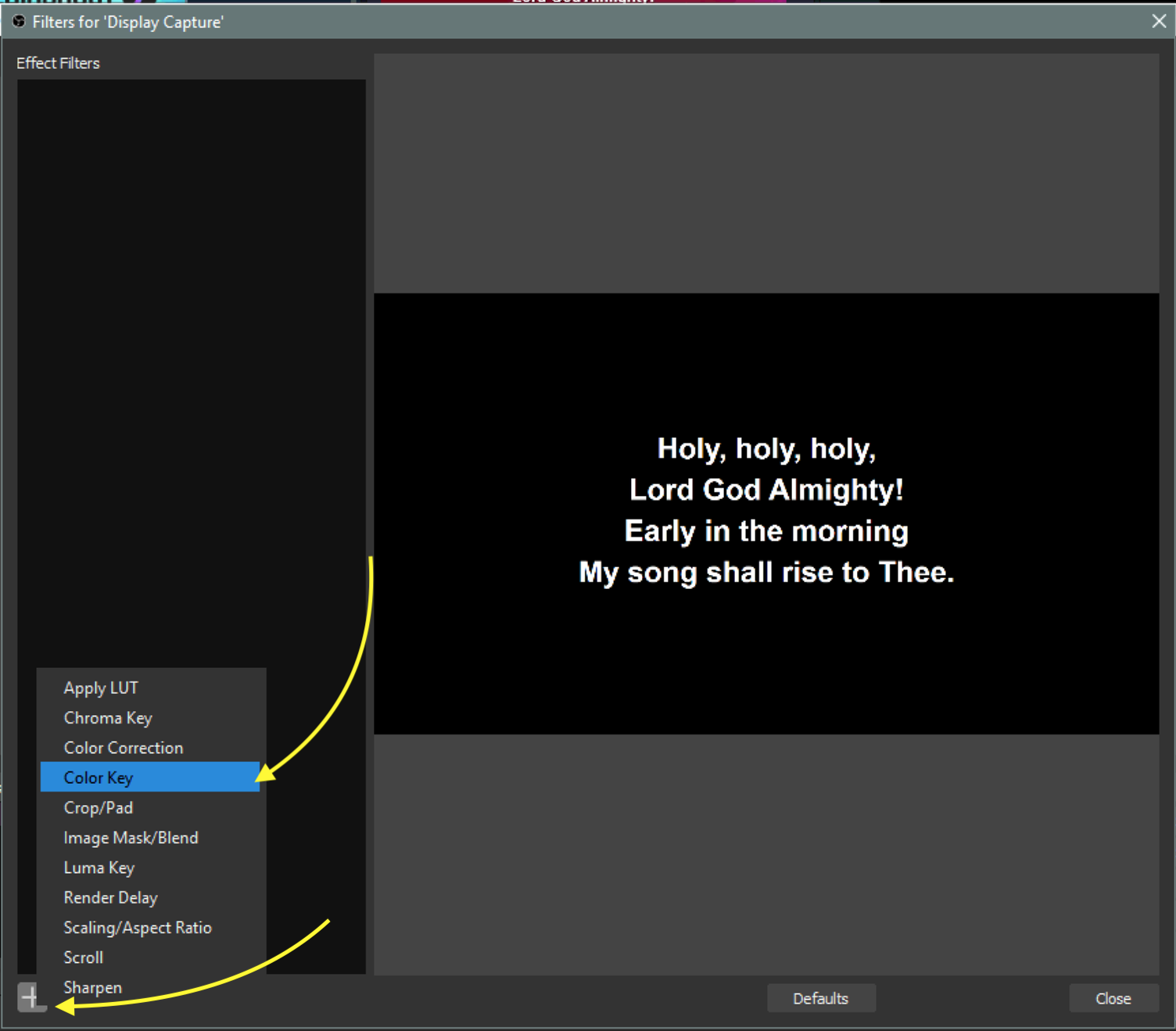Choose Chroma Key filter option
This screenshot has height=1031, width=1176.
(108, 717)
